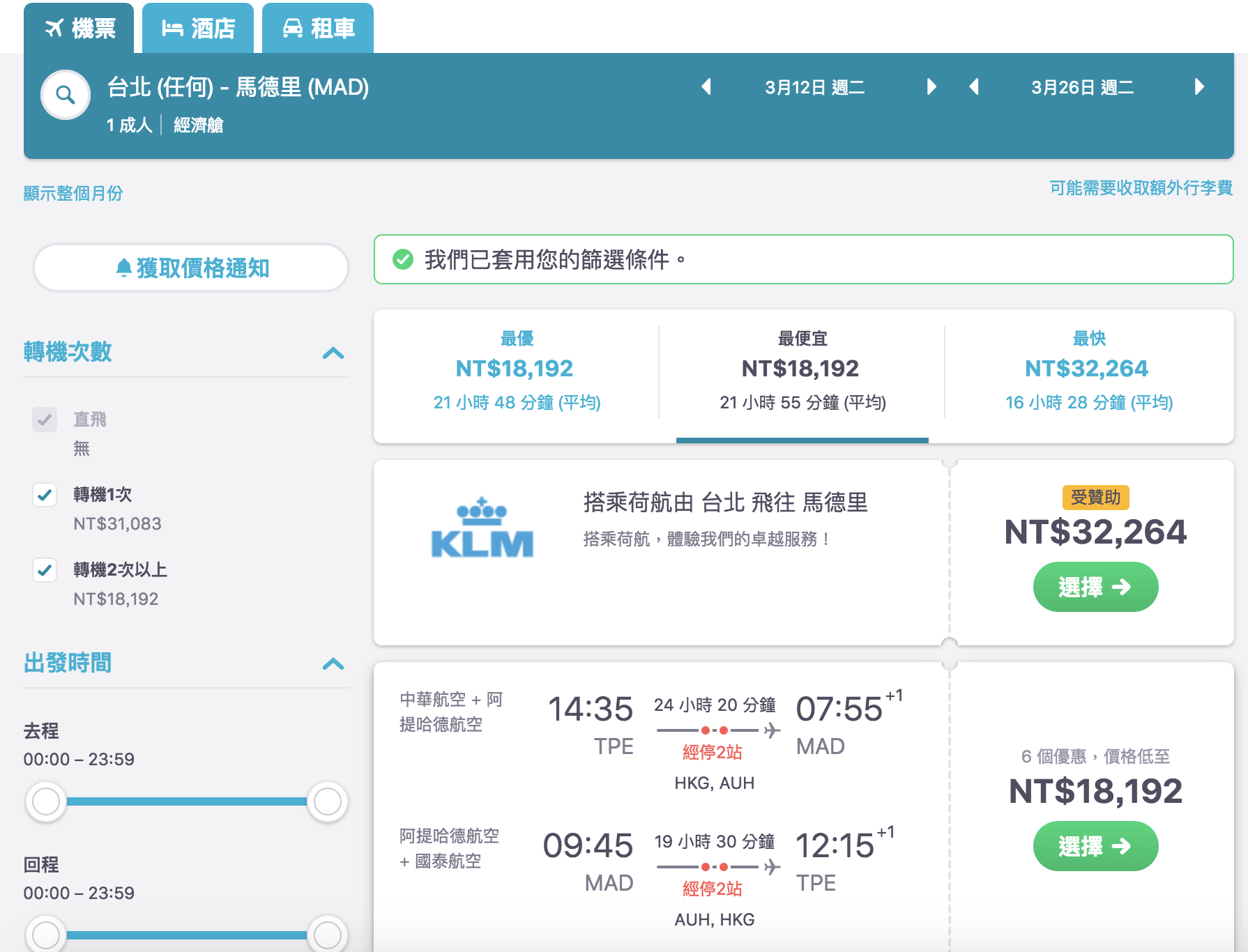Click the bell icon for price alerts
Image resolution: width=1248 pixels, height=952 pixels.
pos(125,268)
